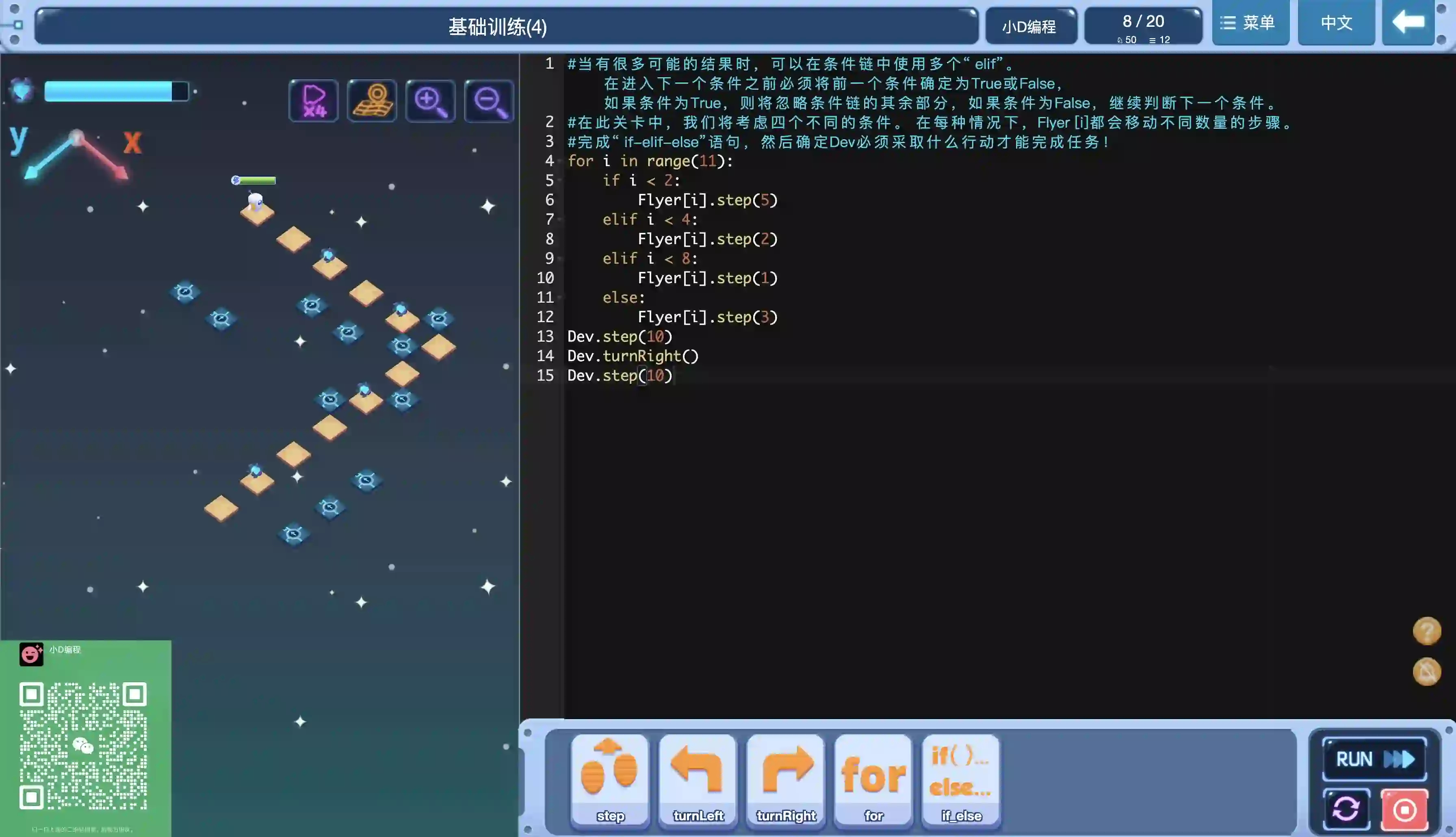Insert the turnRight command block
The height and width of the screenshot is (837, 1456).
786,780
